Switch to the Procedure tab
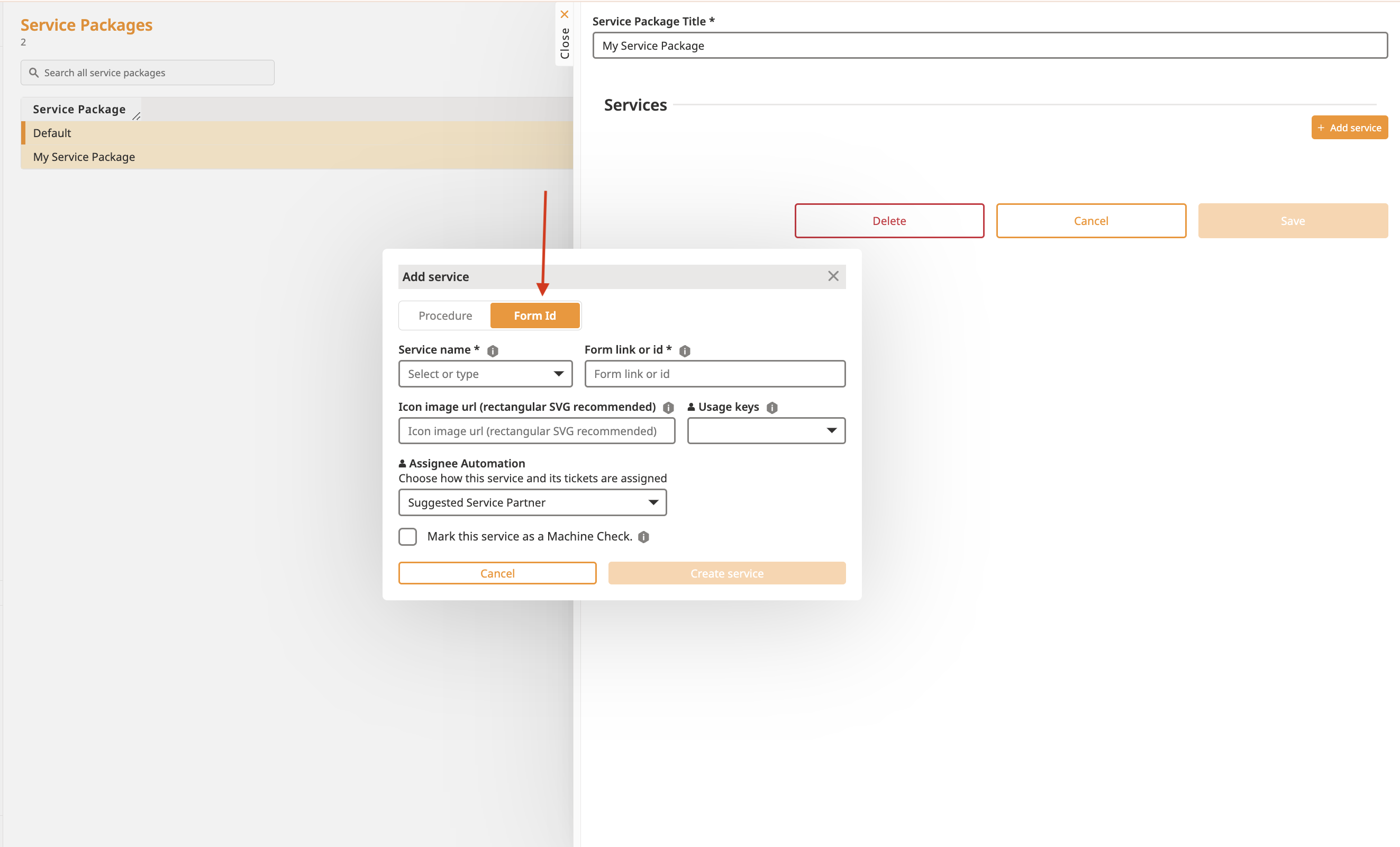 445,316
